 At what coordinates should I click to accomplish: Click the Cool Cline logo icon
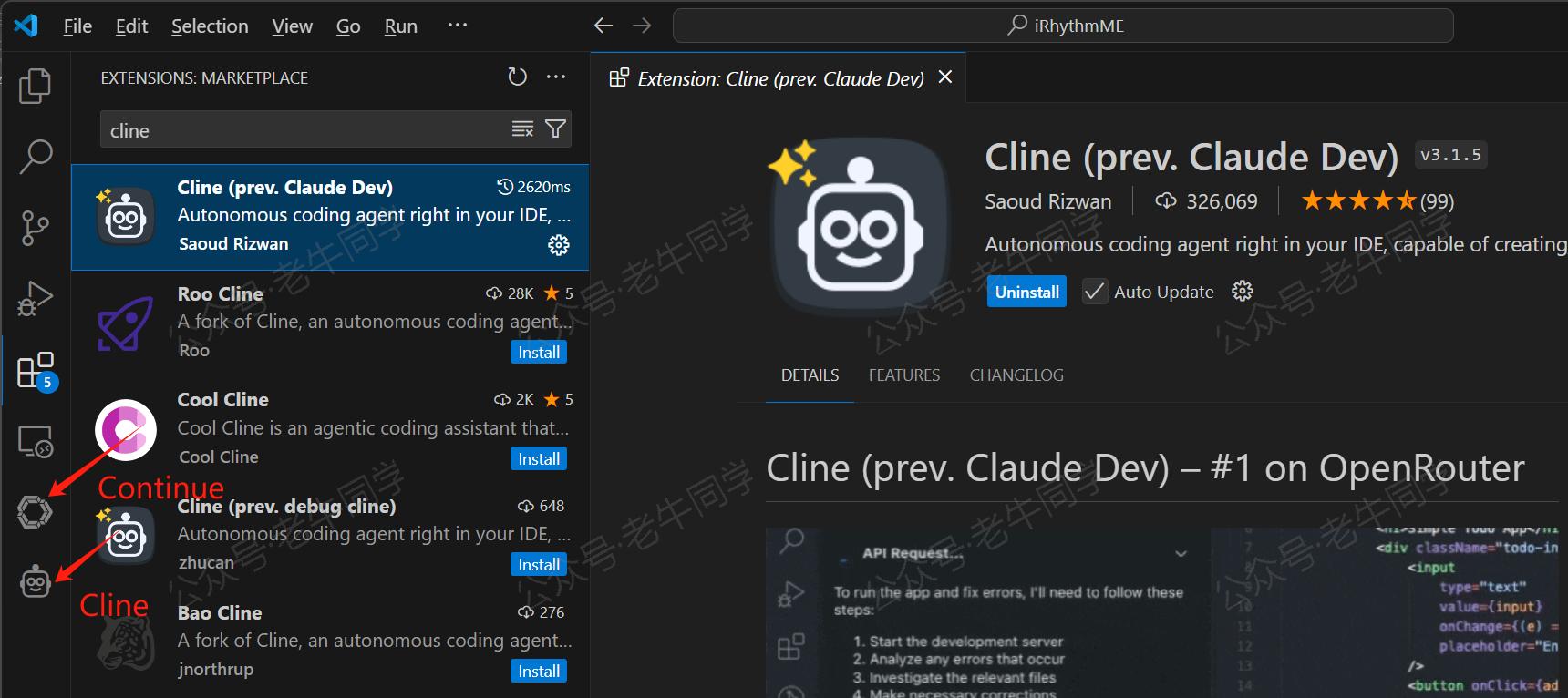pos(126,430)
